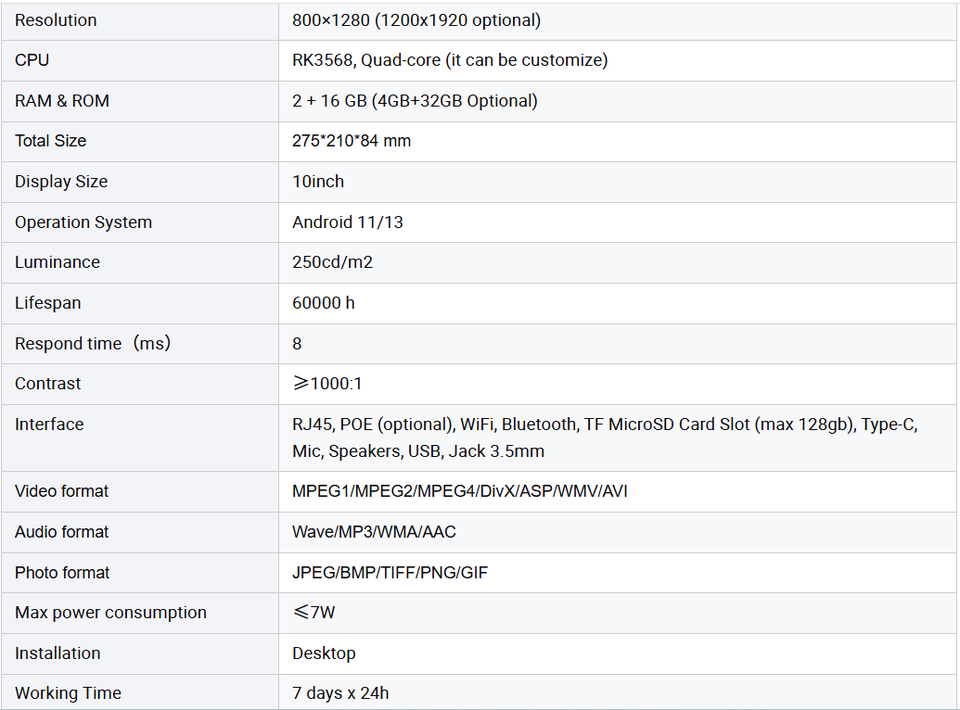Screen dimensions: 960x710
Task: Click the Interface row label
Action: point(49,424)
